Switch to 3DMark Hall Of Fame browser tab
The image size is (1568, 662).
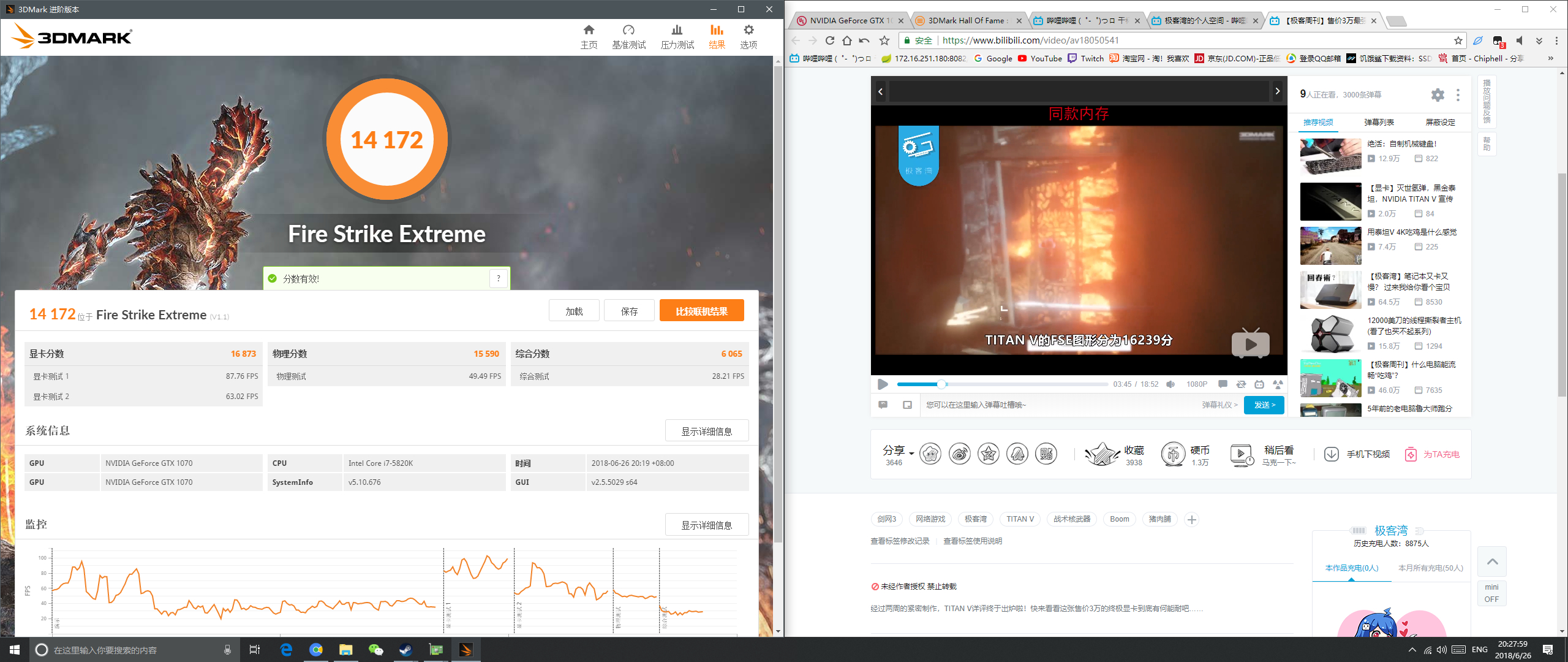click(966, 21)
